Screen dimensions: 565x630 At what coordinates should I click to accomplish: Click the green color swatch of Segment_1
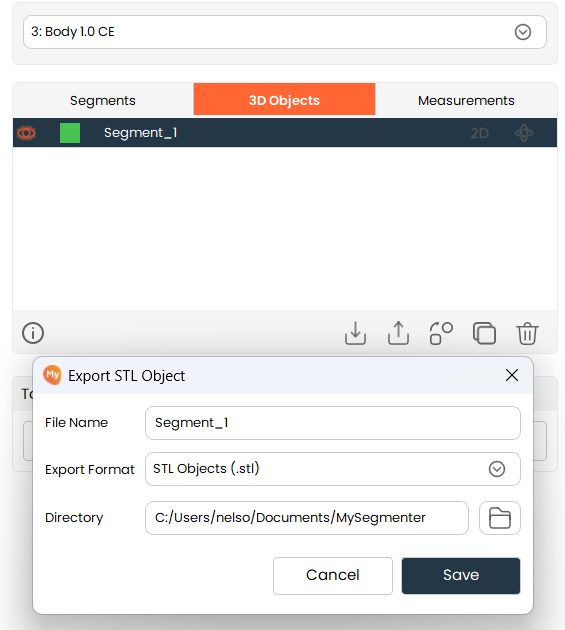click(x=70, y=133)
